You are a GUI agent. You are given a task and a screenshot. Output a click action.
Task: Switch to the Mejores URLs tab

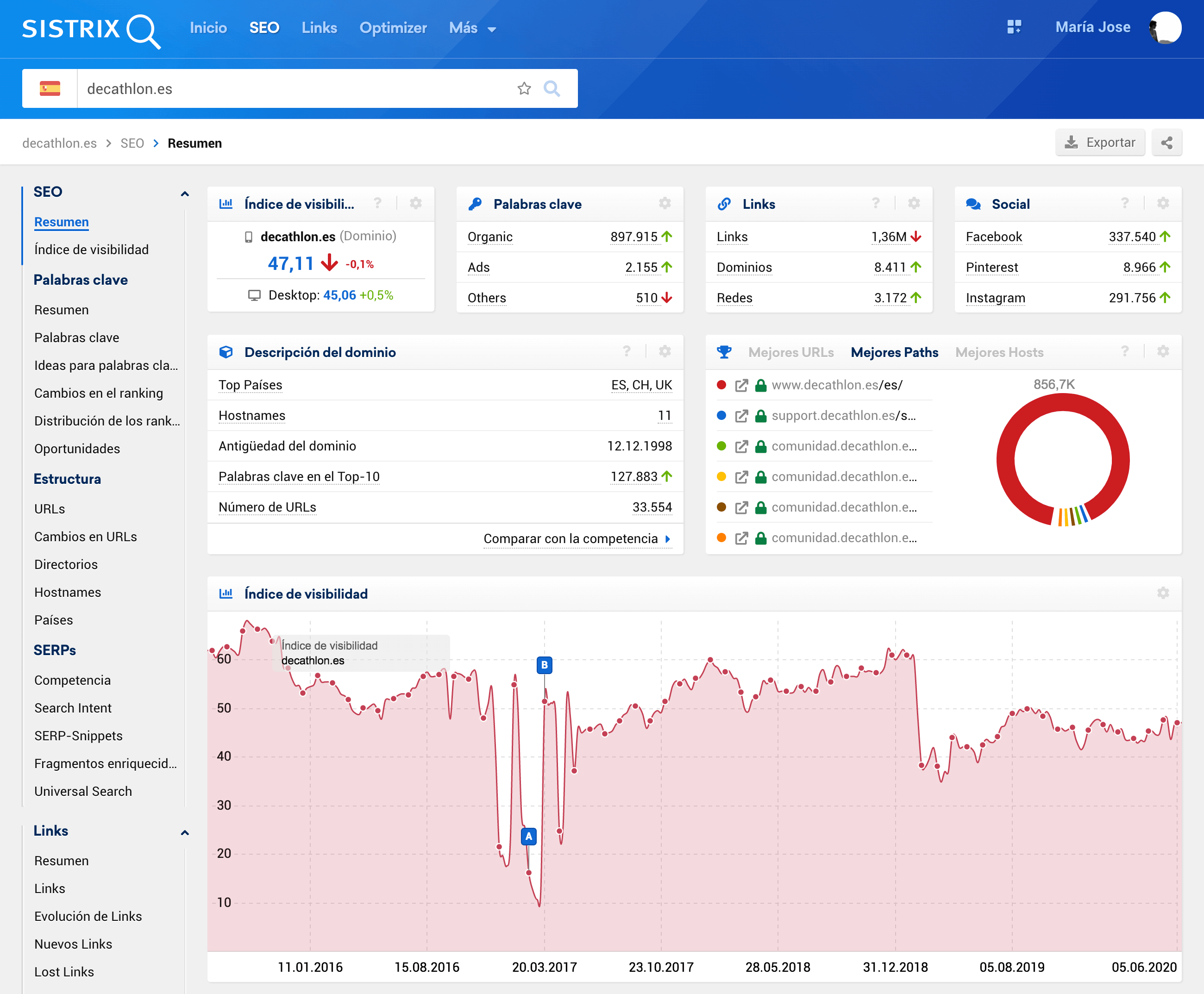[x=790, y=353]
